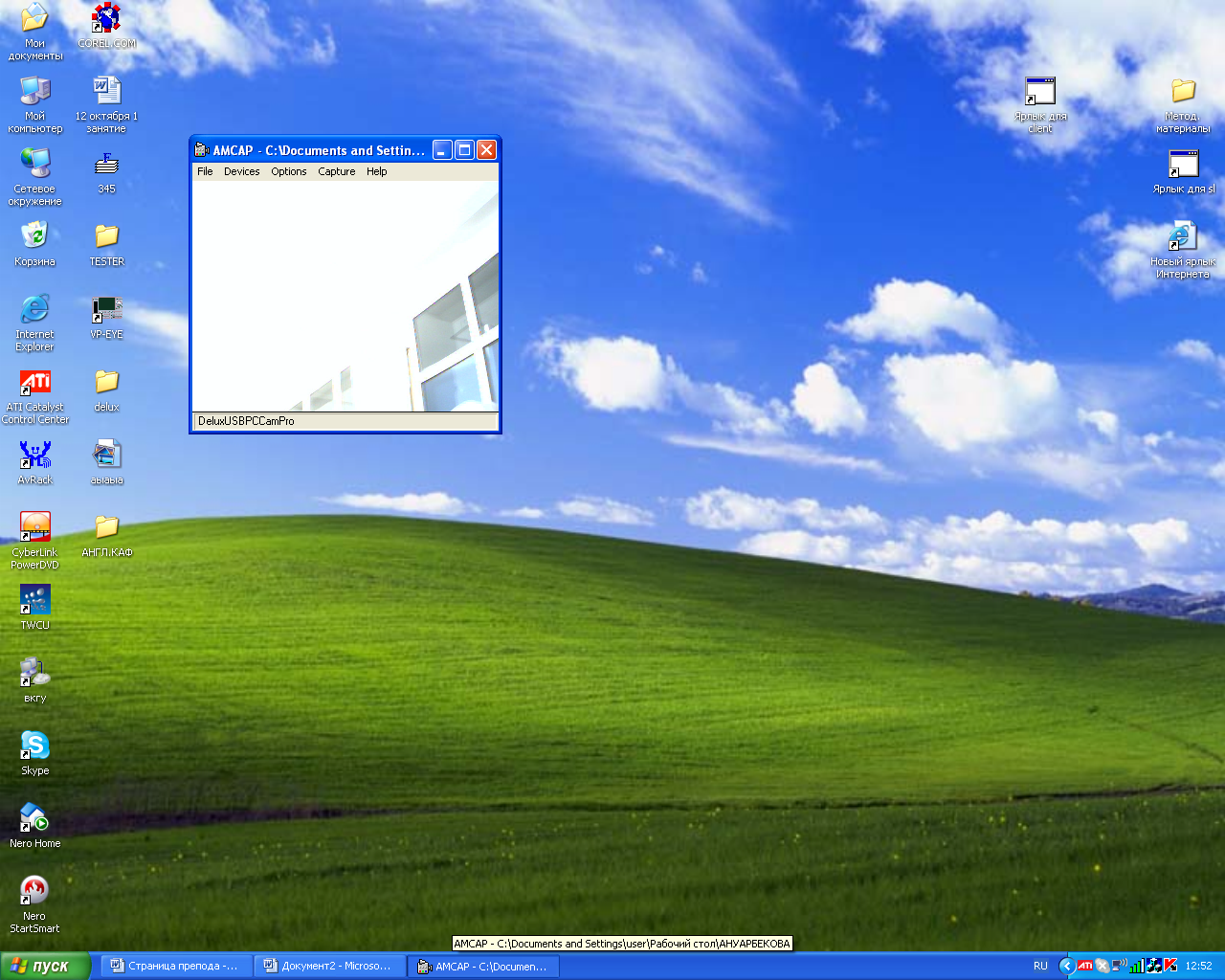The image size is (1225, 980).
Task: Select the Мои документы desktop icon
Action: [35, 32]
